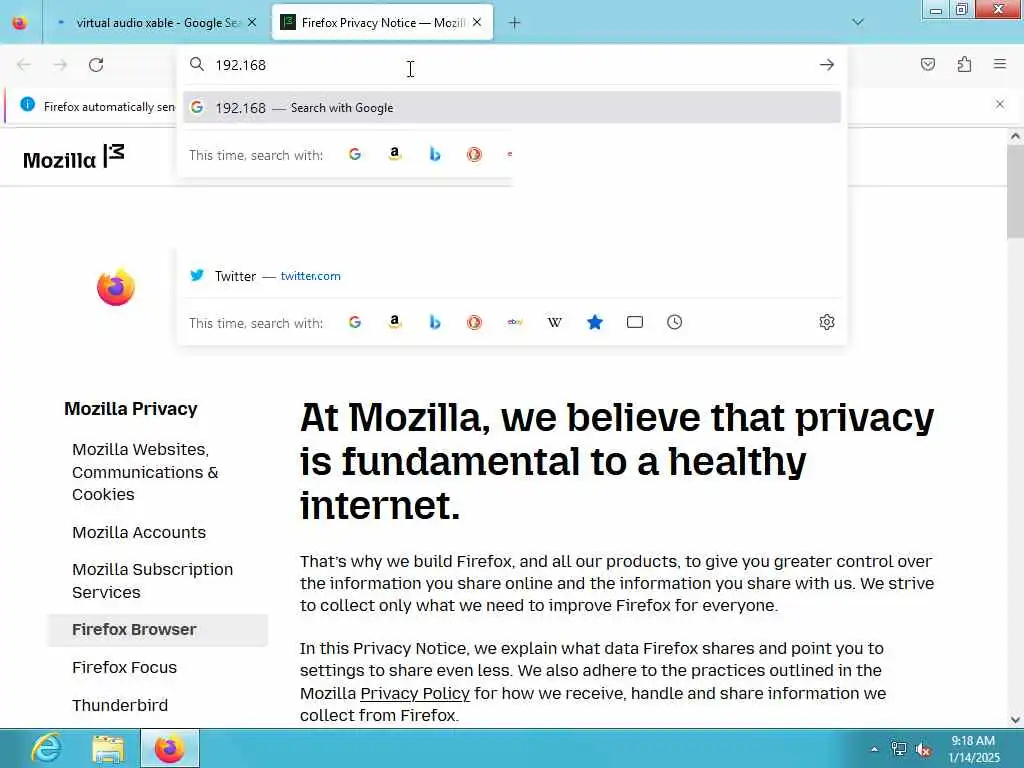Dismiss the Firefox notification bar
Image resolution: width=1024 pixels, height=768 pixels.
point(999,104)
